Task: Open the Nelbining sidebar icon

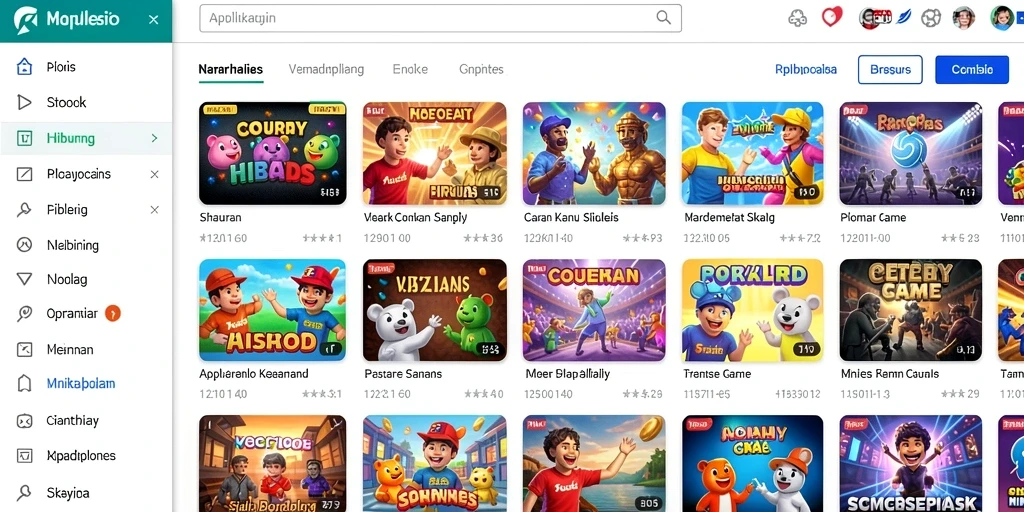Action: [x=24, y=245]
